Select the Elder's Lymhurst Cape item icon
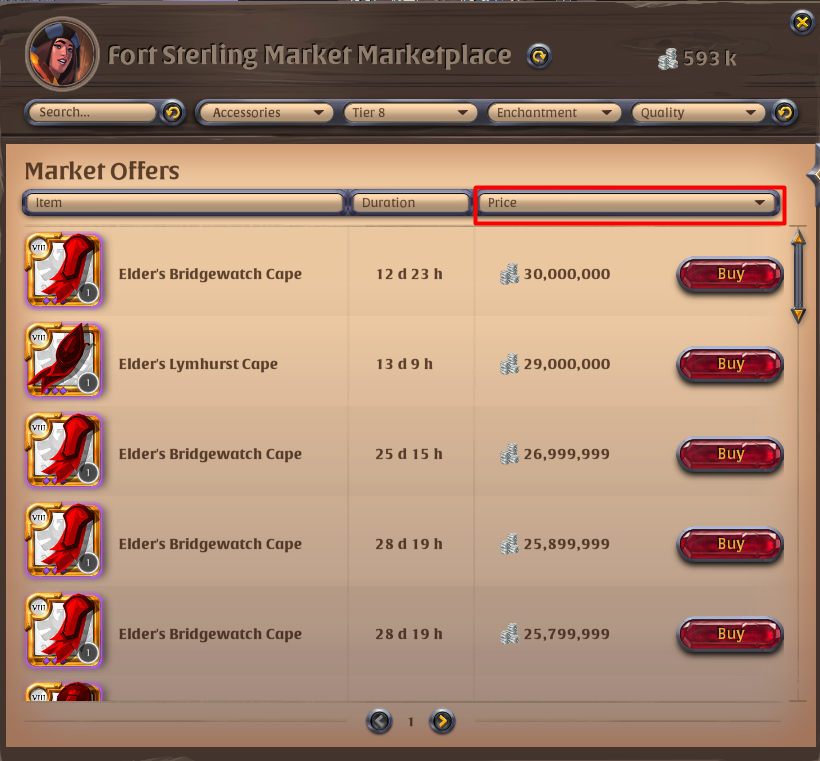Viewport: 820px width, 761px height. [x=64, y=360]
